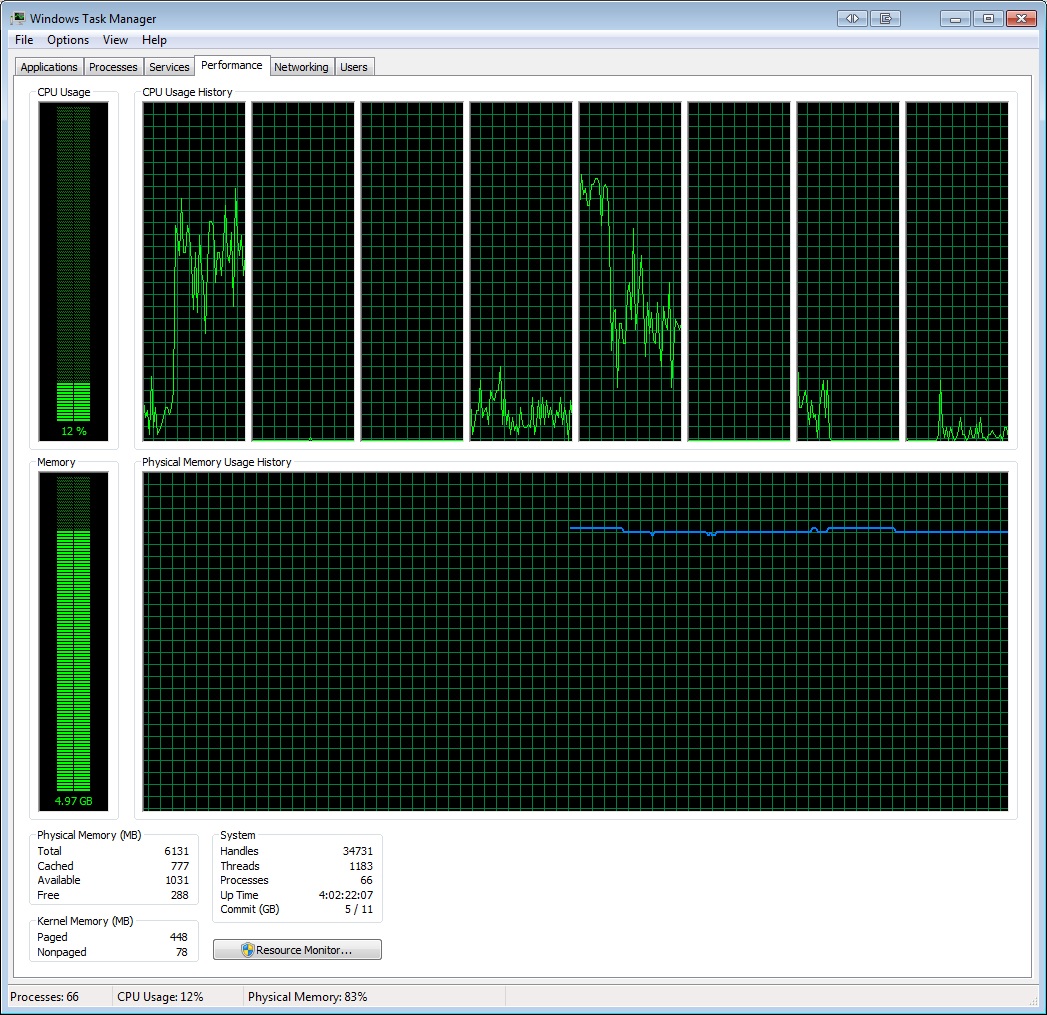Screen dimensions: 1047x1015
Task: Click the Task Manager title bar icon
Action: (x=17, y=18)
